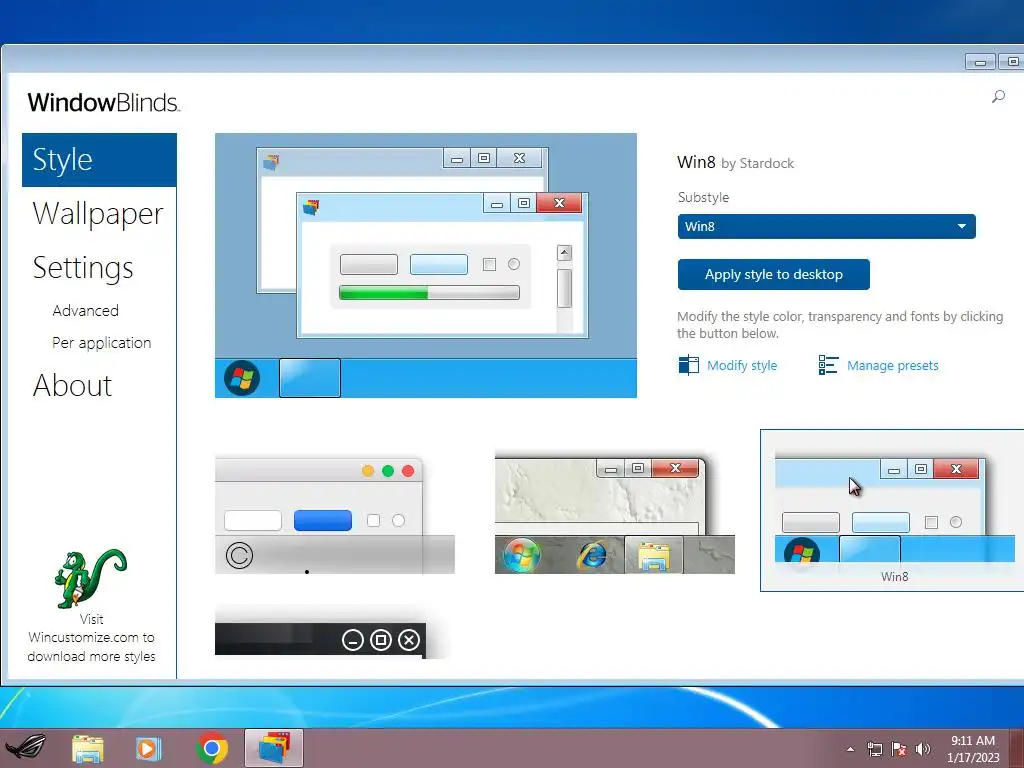Screen dimensions: 1024x768
Task: Open the Settings section
Action: point(83,268)
